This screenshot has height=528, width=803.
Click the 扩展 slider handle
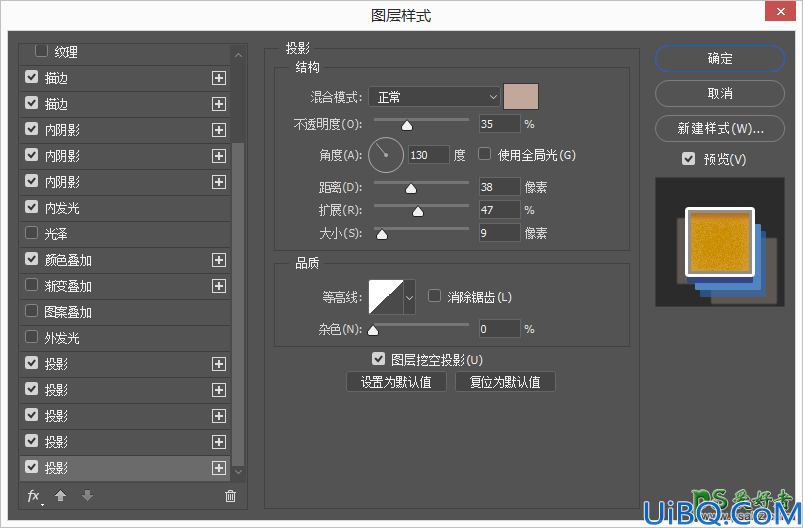pos(418,212)
